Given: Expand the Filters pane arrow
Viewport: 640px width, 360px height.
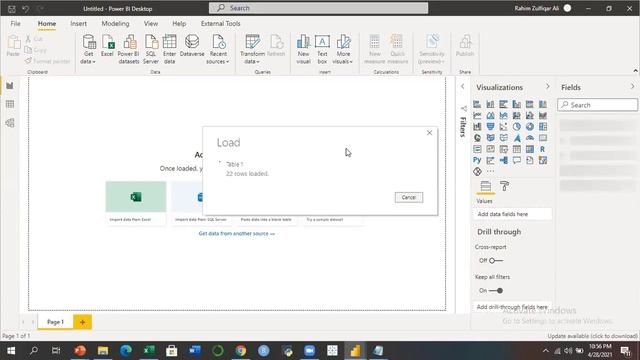Looking at the screenshot, I should [462, 87].
